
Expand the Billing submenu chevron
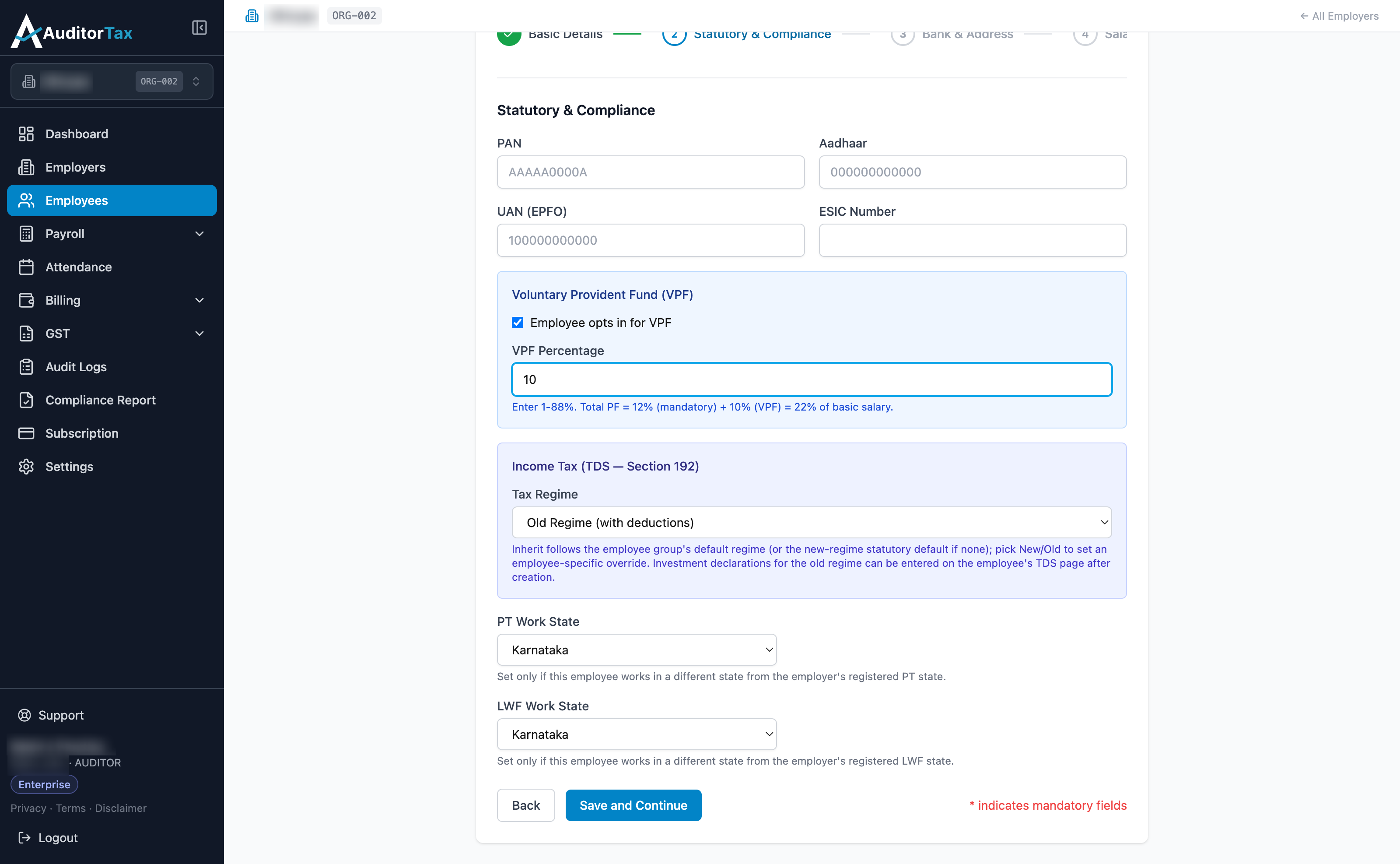click(199, 300)
